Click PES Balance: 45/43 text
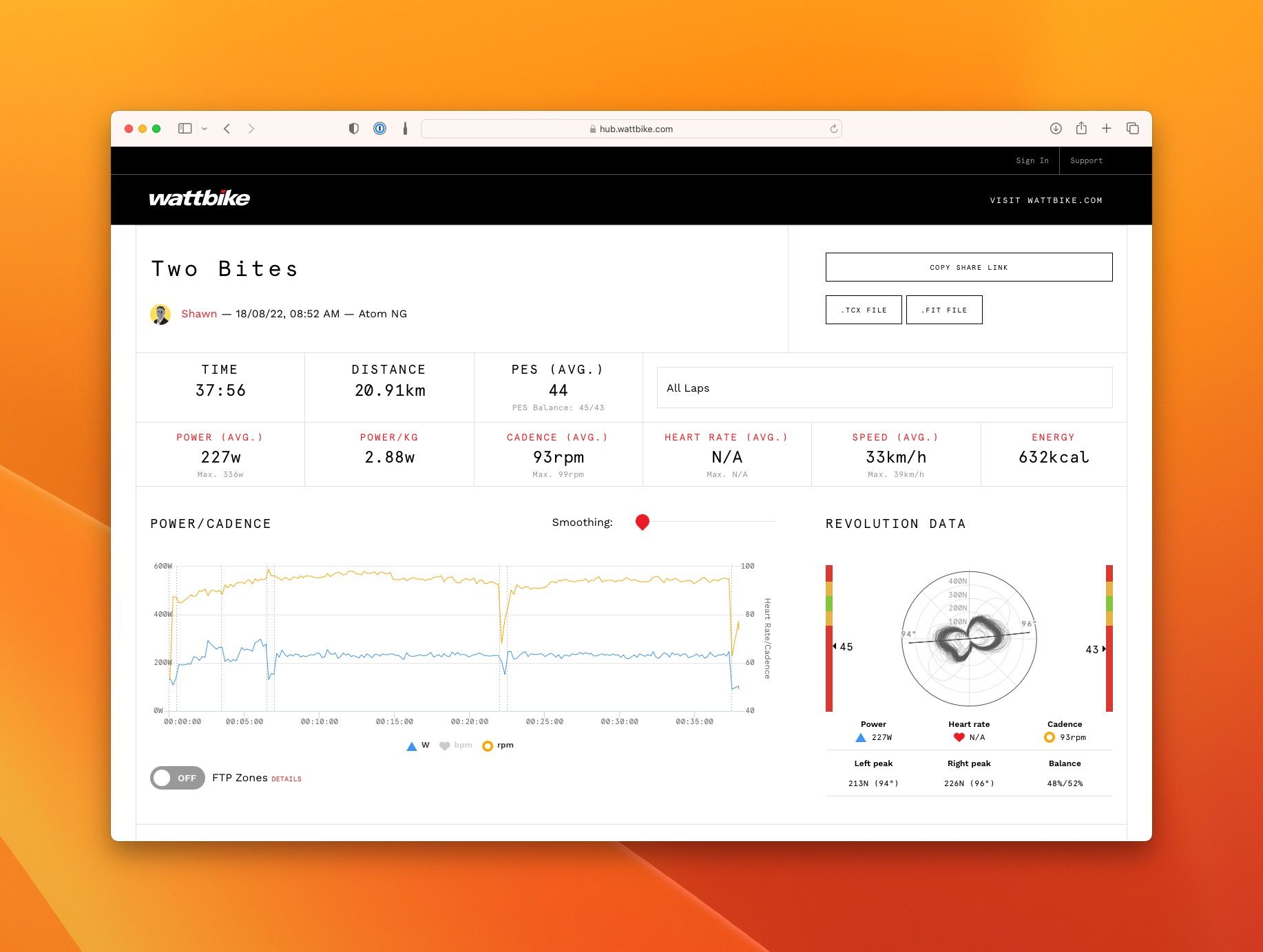 coord(559,408)
